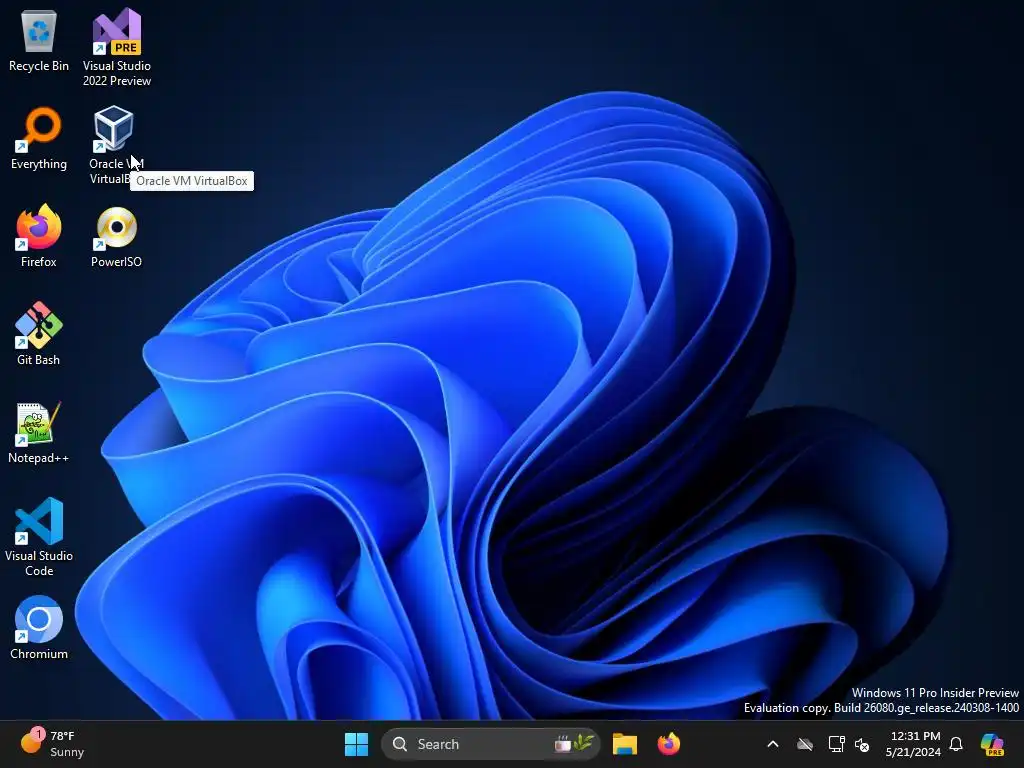1024x768 pixels.
Task: Open the weather widget showing 78°F Sunny
Action: 52,743
